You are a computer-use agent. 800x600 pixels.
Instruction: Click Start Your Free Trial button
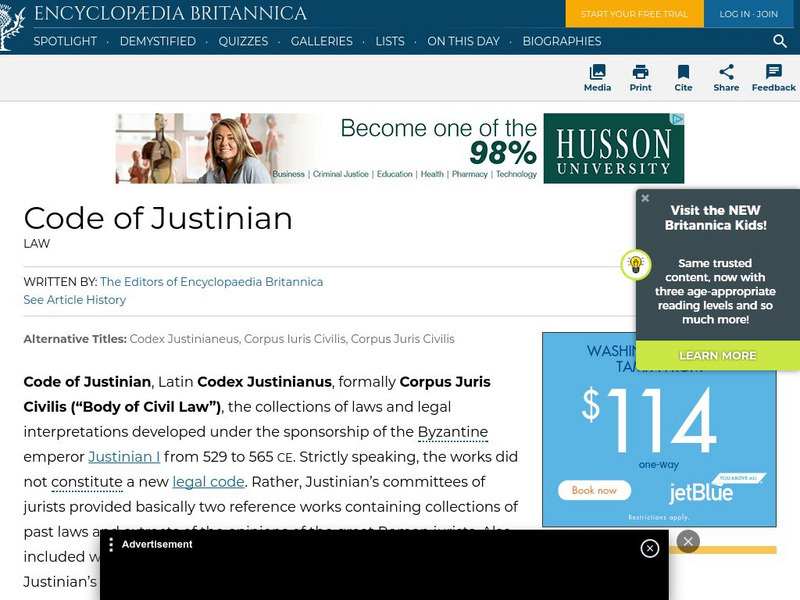coord(634,14)
